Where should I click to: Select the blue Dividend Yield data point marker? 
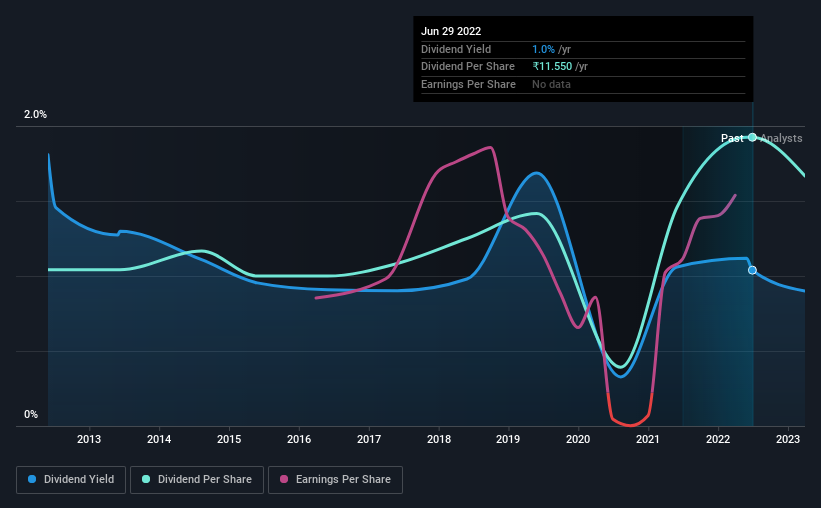pyautogui.click(x=752, y=270)
